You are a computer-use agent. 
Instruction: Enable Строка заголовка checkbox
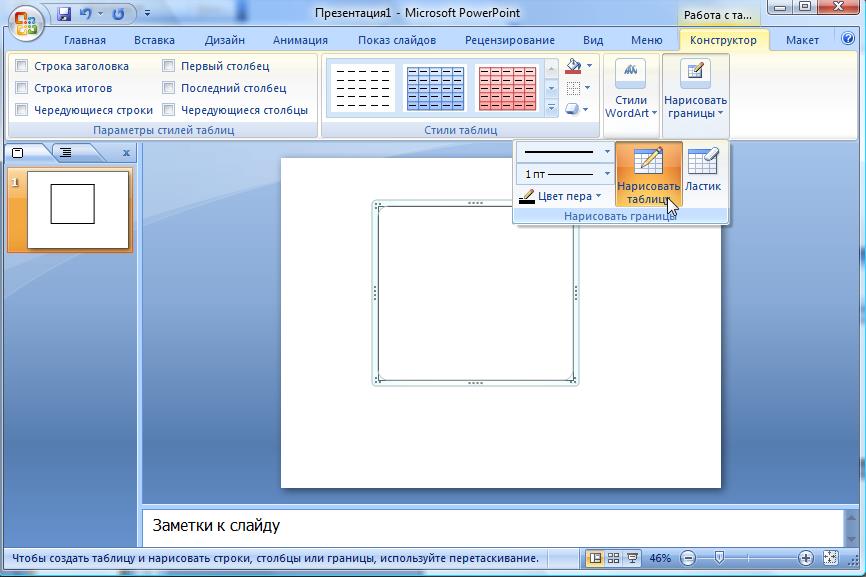22,66
